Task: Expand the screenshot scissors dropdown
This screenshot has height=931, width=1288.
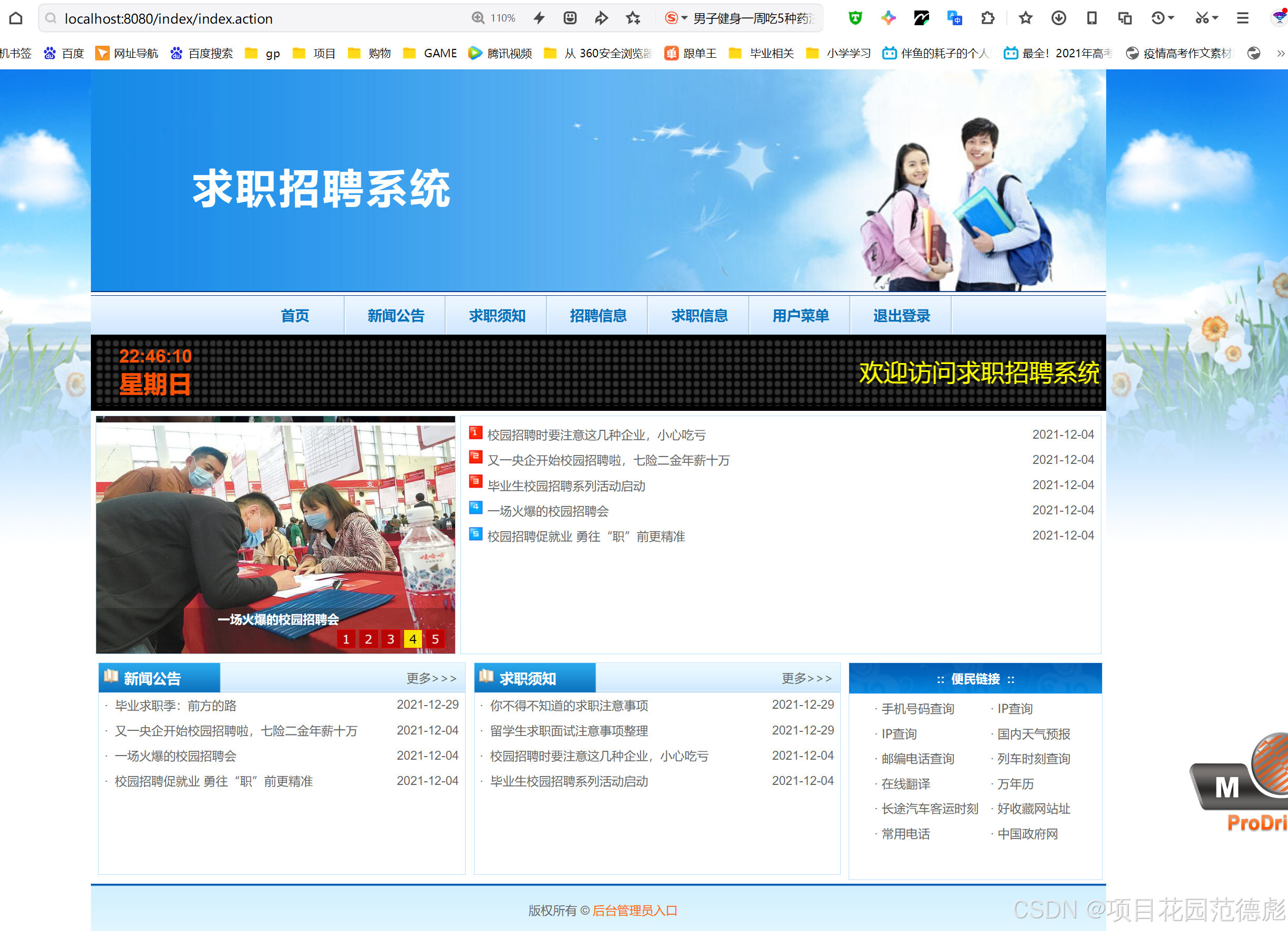Action: 1215,18
